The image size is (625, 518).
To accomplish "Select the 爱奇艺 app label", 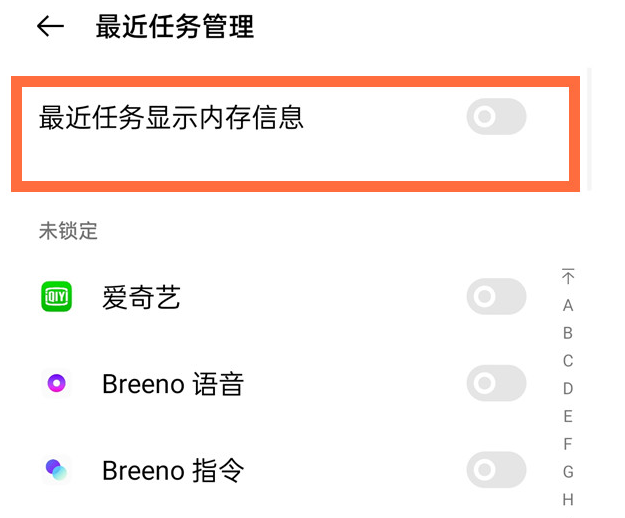I will click(x=141, y=297).
